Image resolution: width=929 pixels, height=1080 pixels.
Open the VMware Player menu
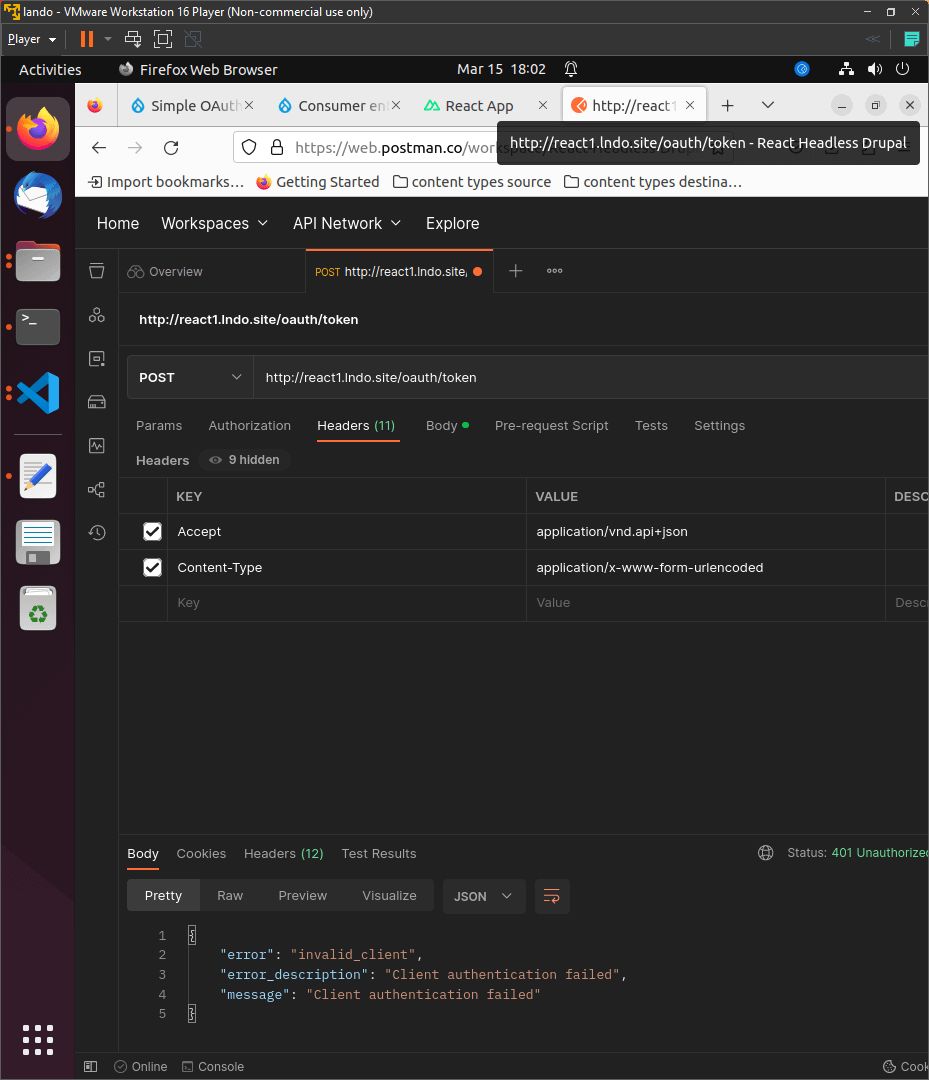32,39
